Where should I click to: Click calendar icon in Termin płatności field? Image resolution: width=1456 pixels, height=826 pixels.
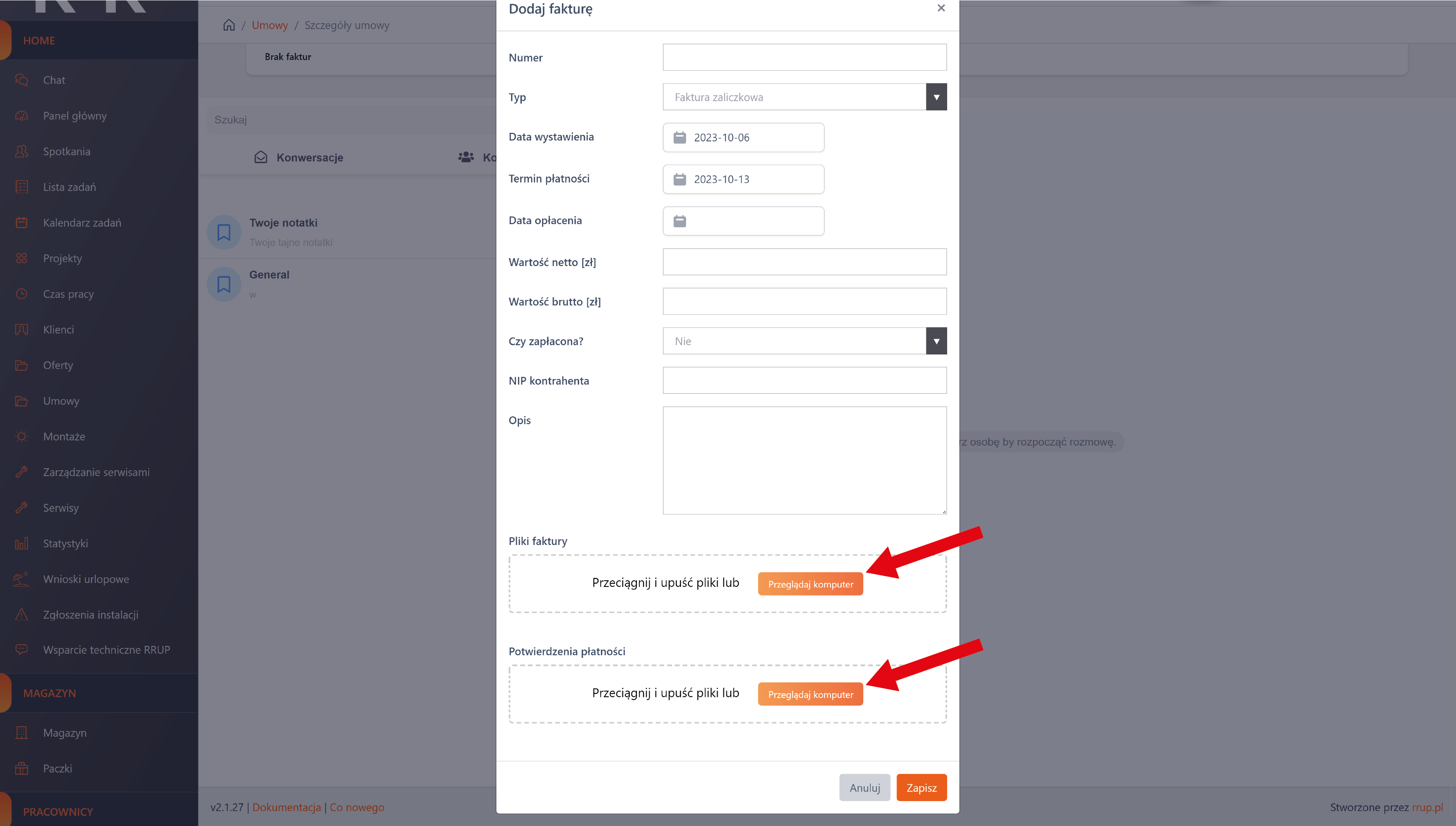(x=679, y=179)
